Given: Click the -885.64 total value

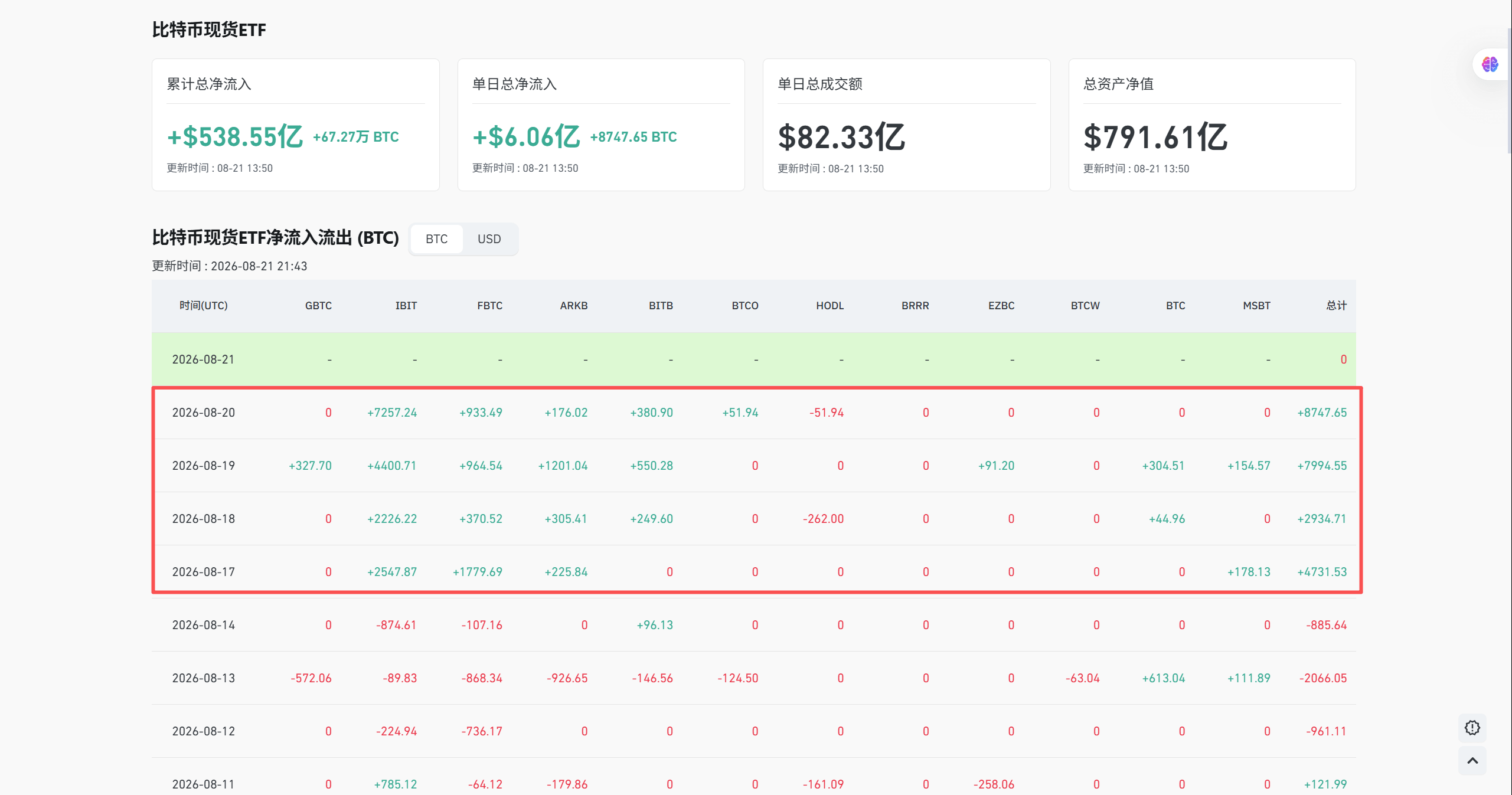Looking at the screenshot, I should click(1326, 625).
